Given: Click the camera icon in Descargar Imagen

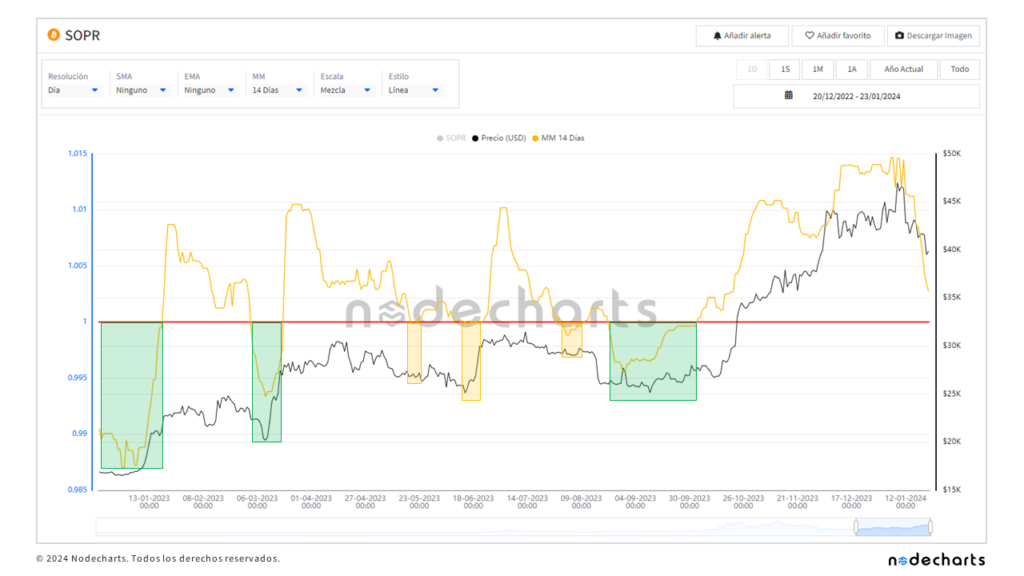Looking at the screenshot, I should point(900,36).
